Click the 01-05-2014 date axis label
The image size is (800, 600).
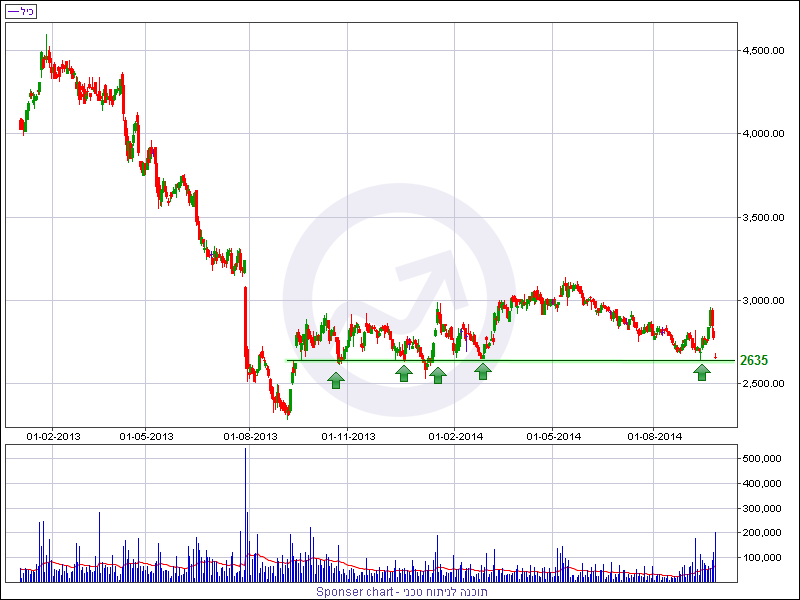point(554,436)
